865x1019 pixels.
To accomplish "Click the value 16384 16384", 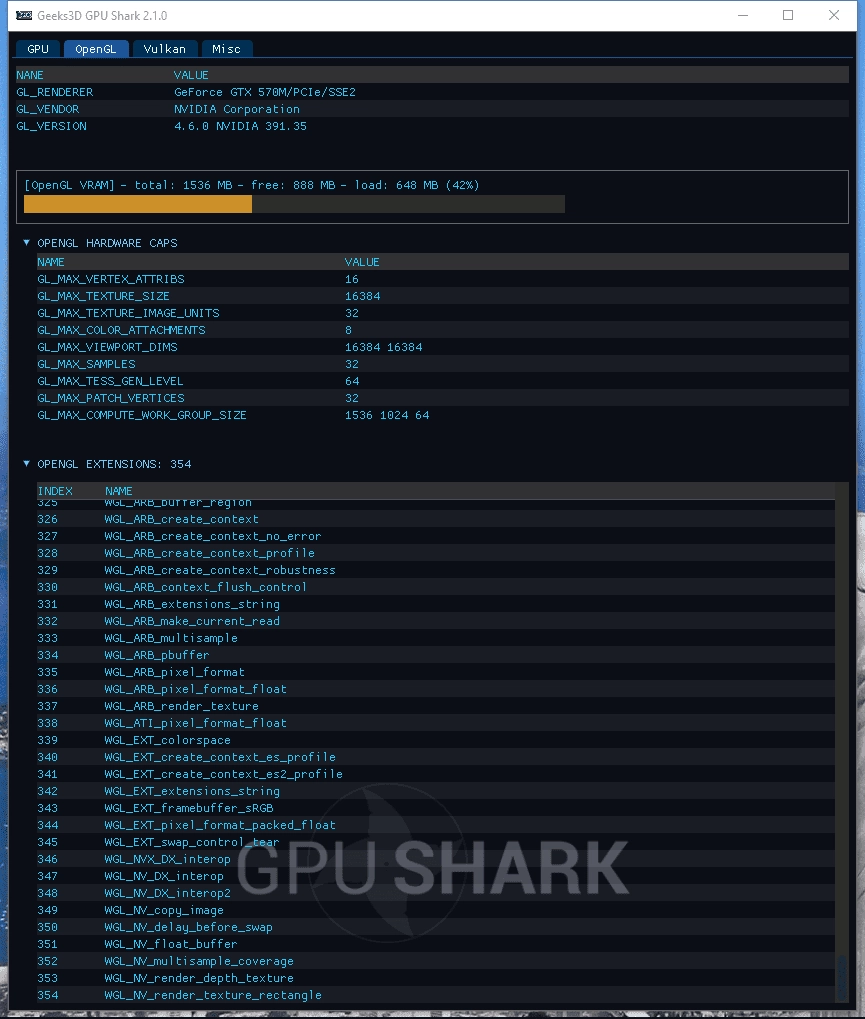I will 383,346.
